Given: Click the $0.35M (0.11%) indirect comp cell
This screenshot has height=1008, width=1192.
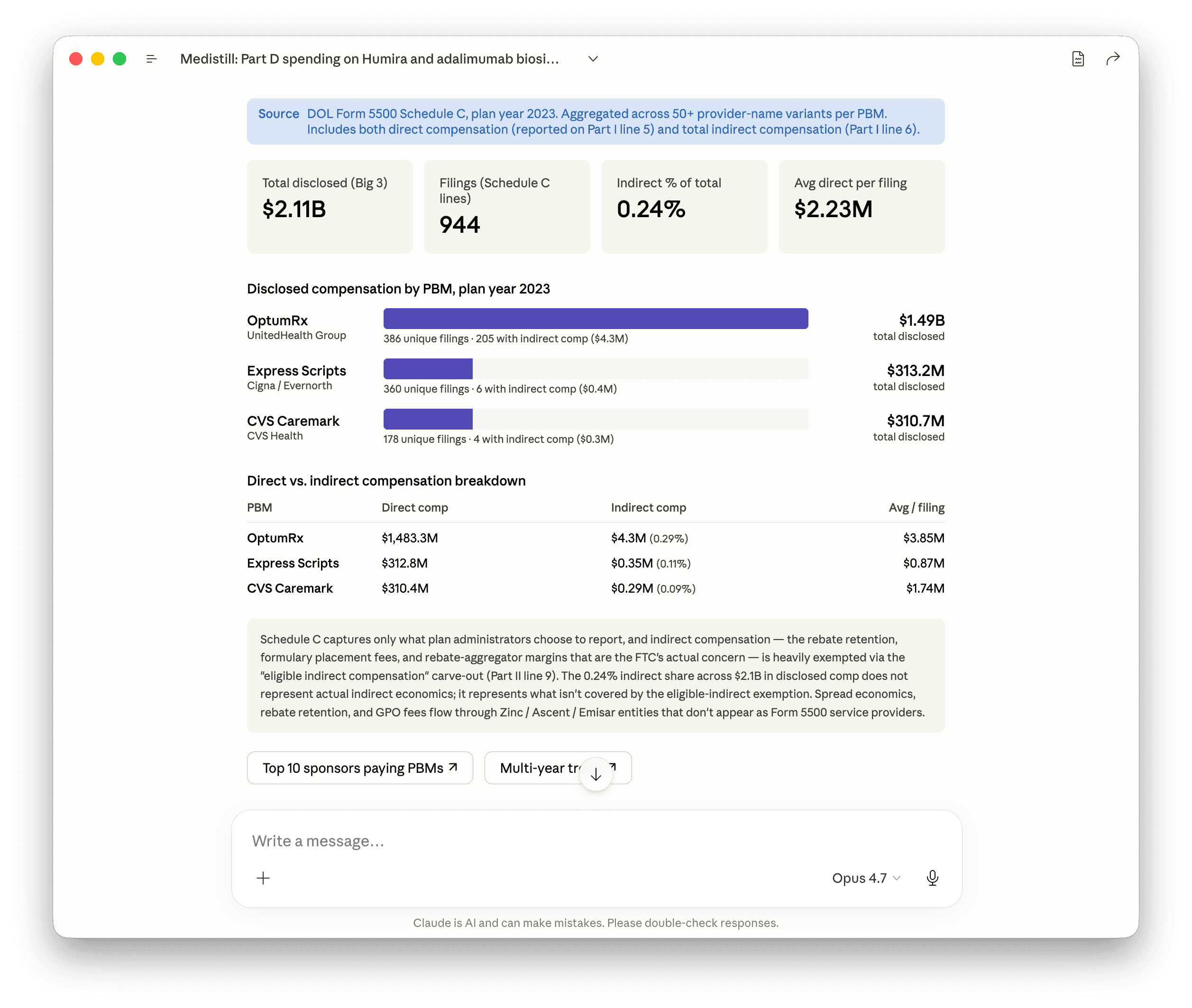Looking at the screenshot, I should tap(650, 563).
